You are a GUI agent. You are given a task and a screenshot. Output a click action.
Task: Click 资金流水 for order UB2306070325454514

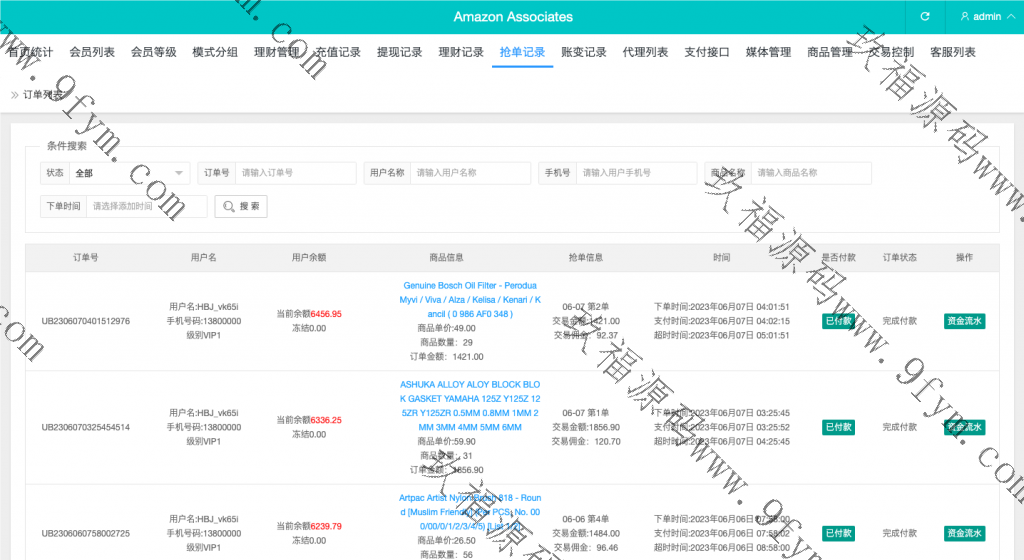click(x=964, y=427)
